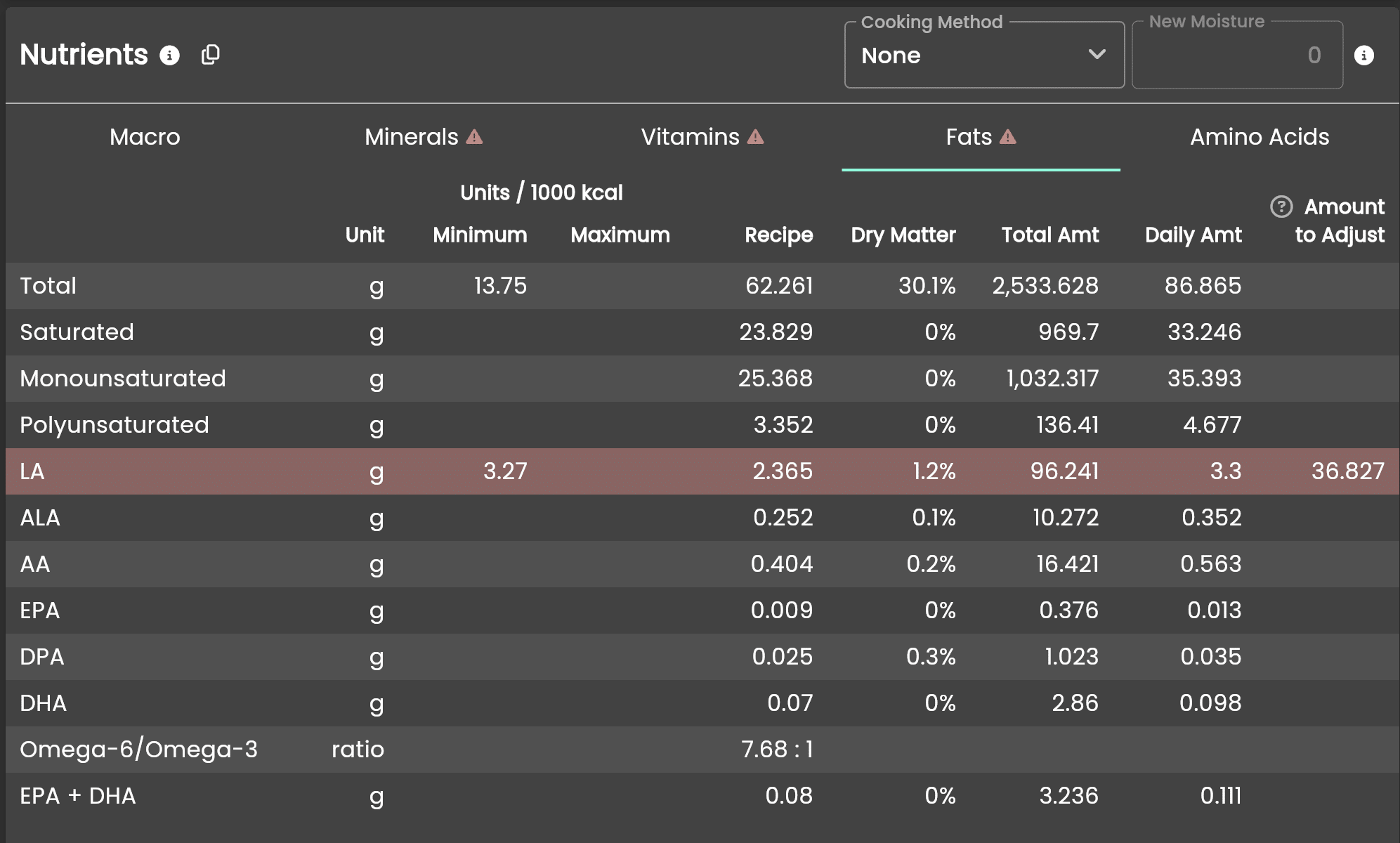The height and width of the screenshot is (843, 1400).
Task: Click the info icon beside Nutrients heading
Action: coord(169,55)
